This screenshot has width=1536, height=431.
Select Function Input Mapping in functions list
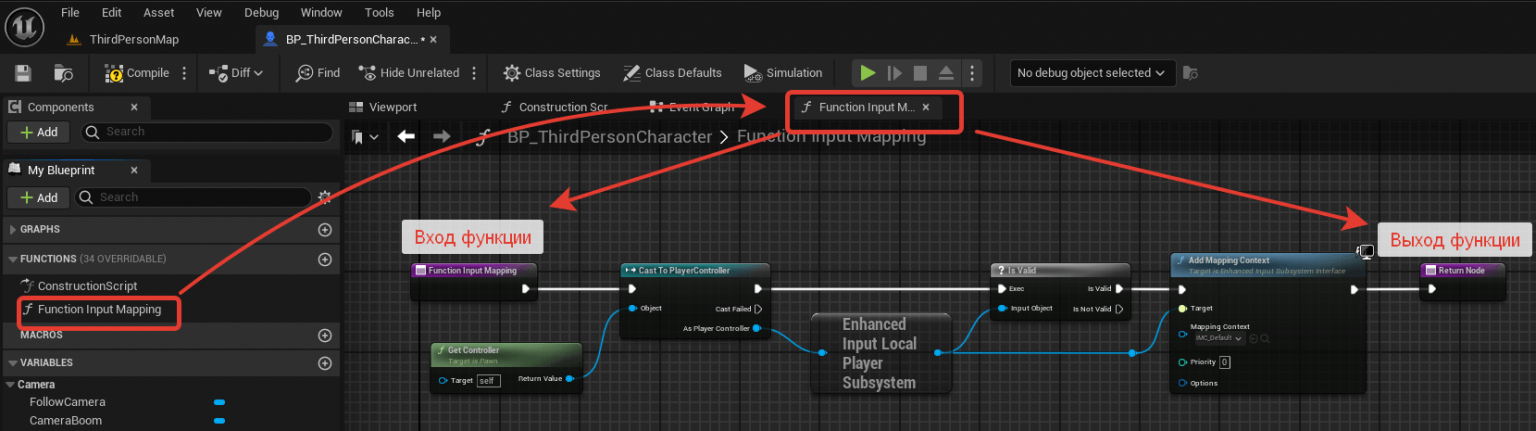pyautogui.click(x=99, y=309)
